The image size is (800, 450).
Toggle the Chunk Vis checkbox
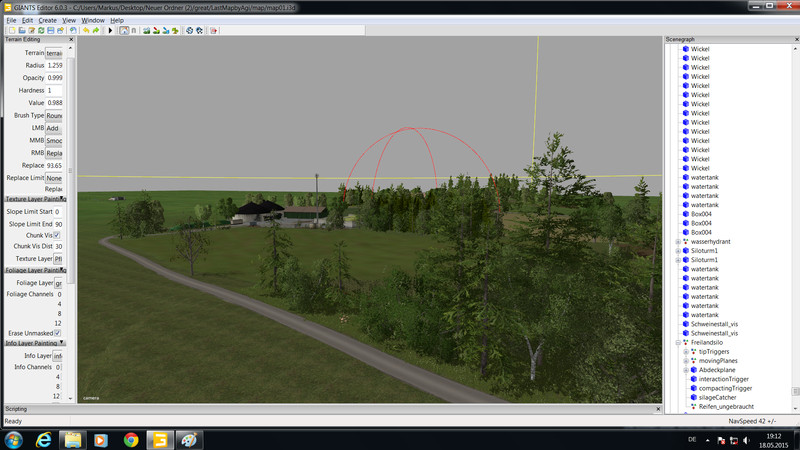coord(57,235)
